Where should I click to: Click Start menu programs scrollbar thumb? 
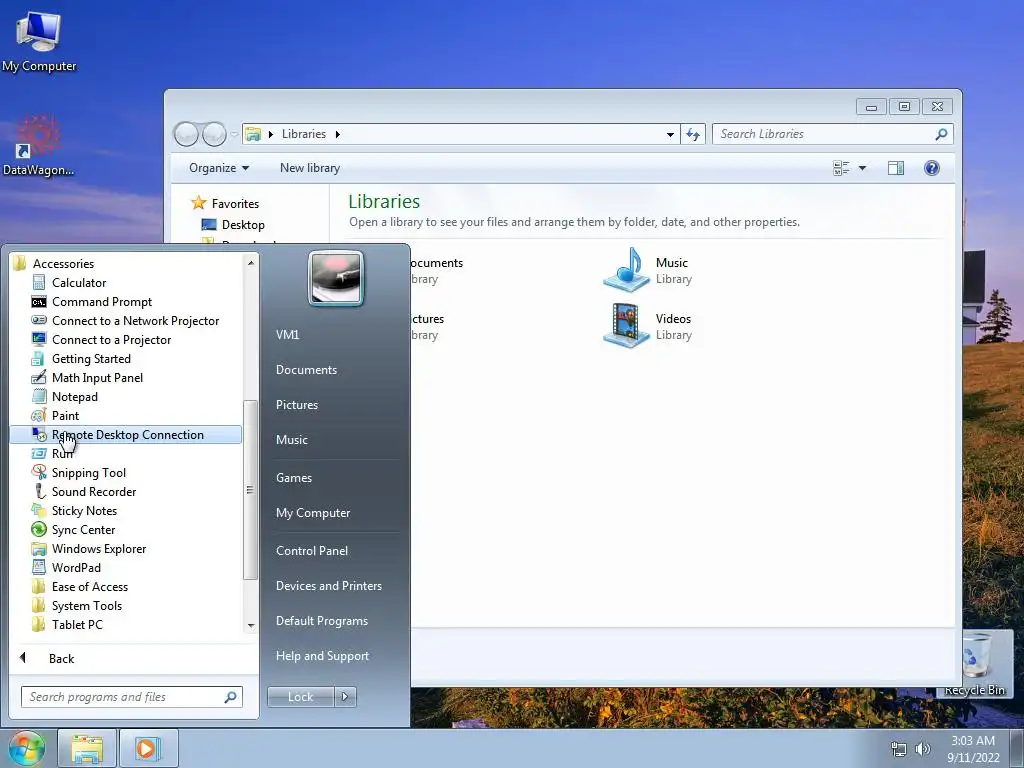249,490
